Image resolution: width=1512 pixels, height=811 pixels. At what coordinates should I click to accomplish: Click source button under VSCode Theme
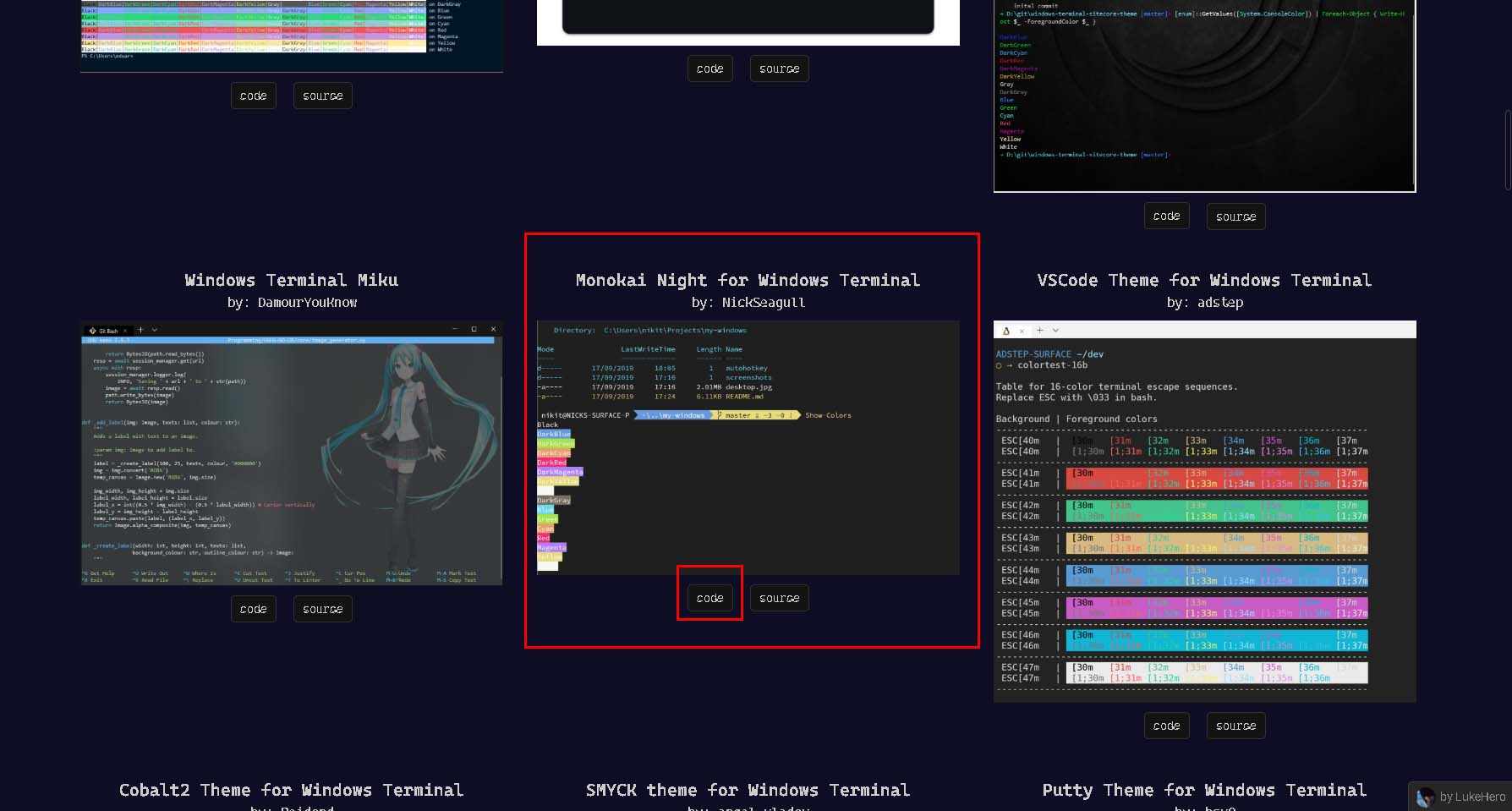coord(1235,726)
